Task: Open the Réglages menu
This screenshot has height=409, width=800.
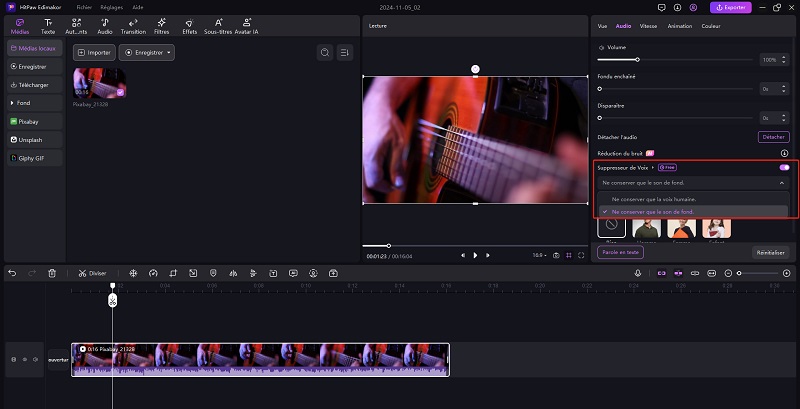Action: point(111,7)
